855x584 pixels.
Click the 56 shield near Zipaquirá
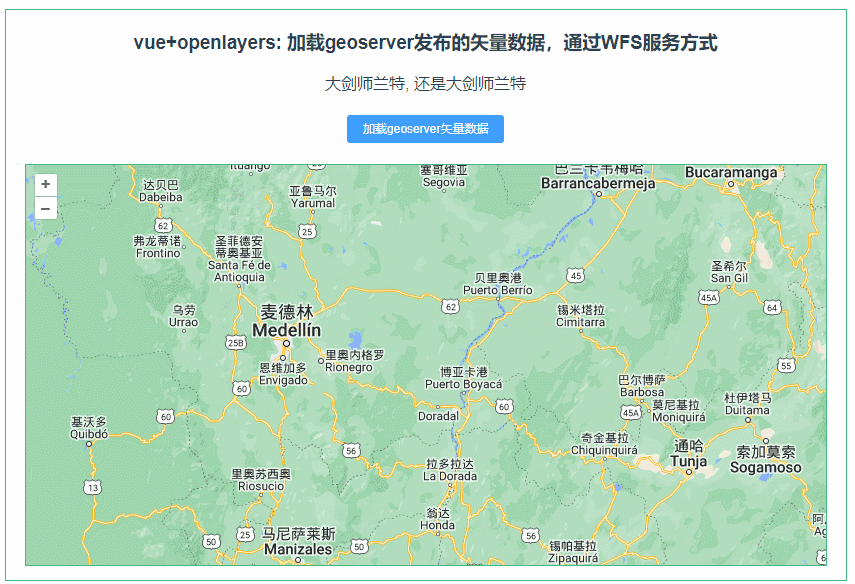(x=531, y=535)
